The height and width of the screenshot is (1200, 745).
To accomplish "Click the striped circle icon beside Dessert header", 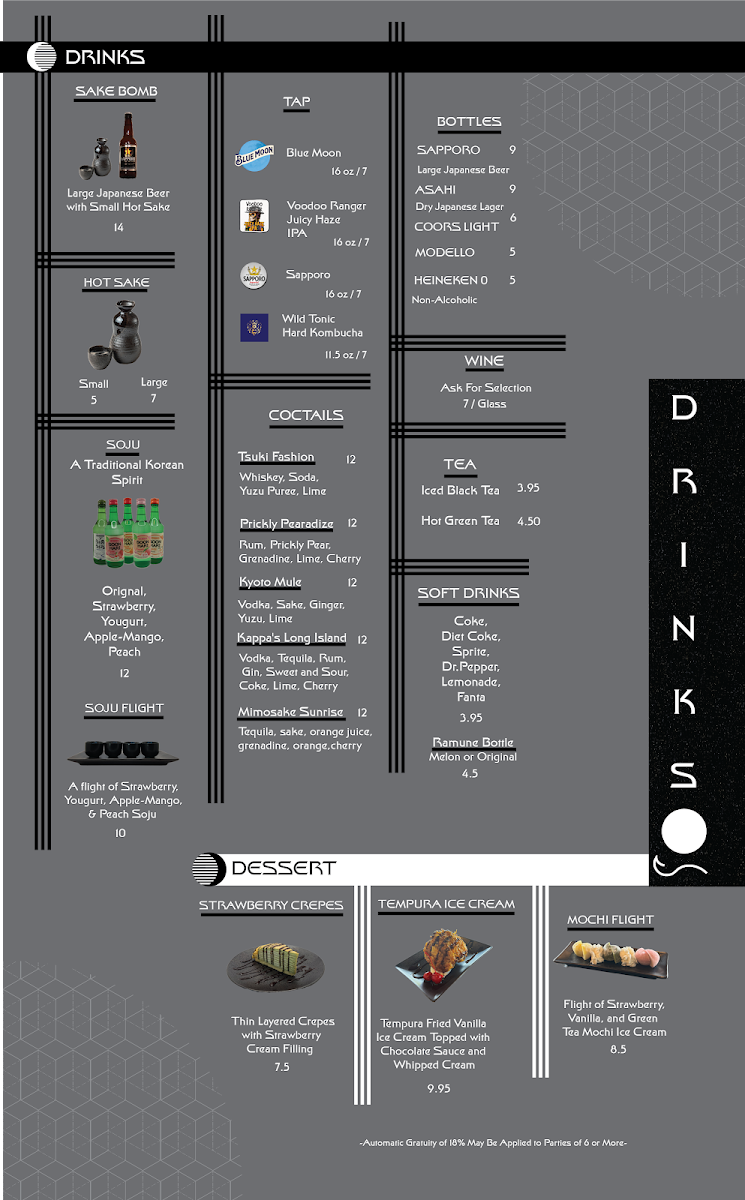I will click(x=208, y=869).
